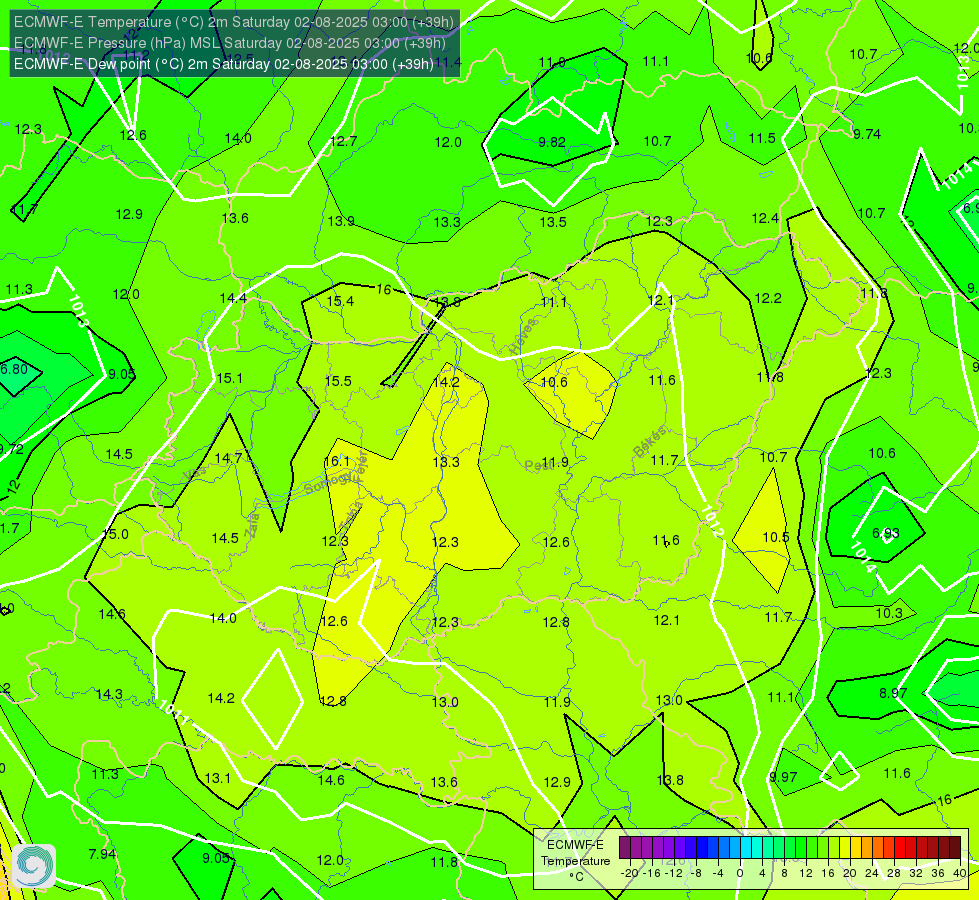Click the swirl logo icon in the corner
Screen dimensions: 979x900
tap(34, 866)
